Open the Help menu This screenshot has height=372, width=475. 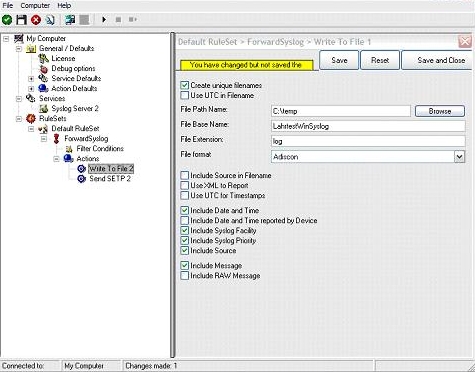click(x=64, y=6)
